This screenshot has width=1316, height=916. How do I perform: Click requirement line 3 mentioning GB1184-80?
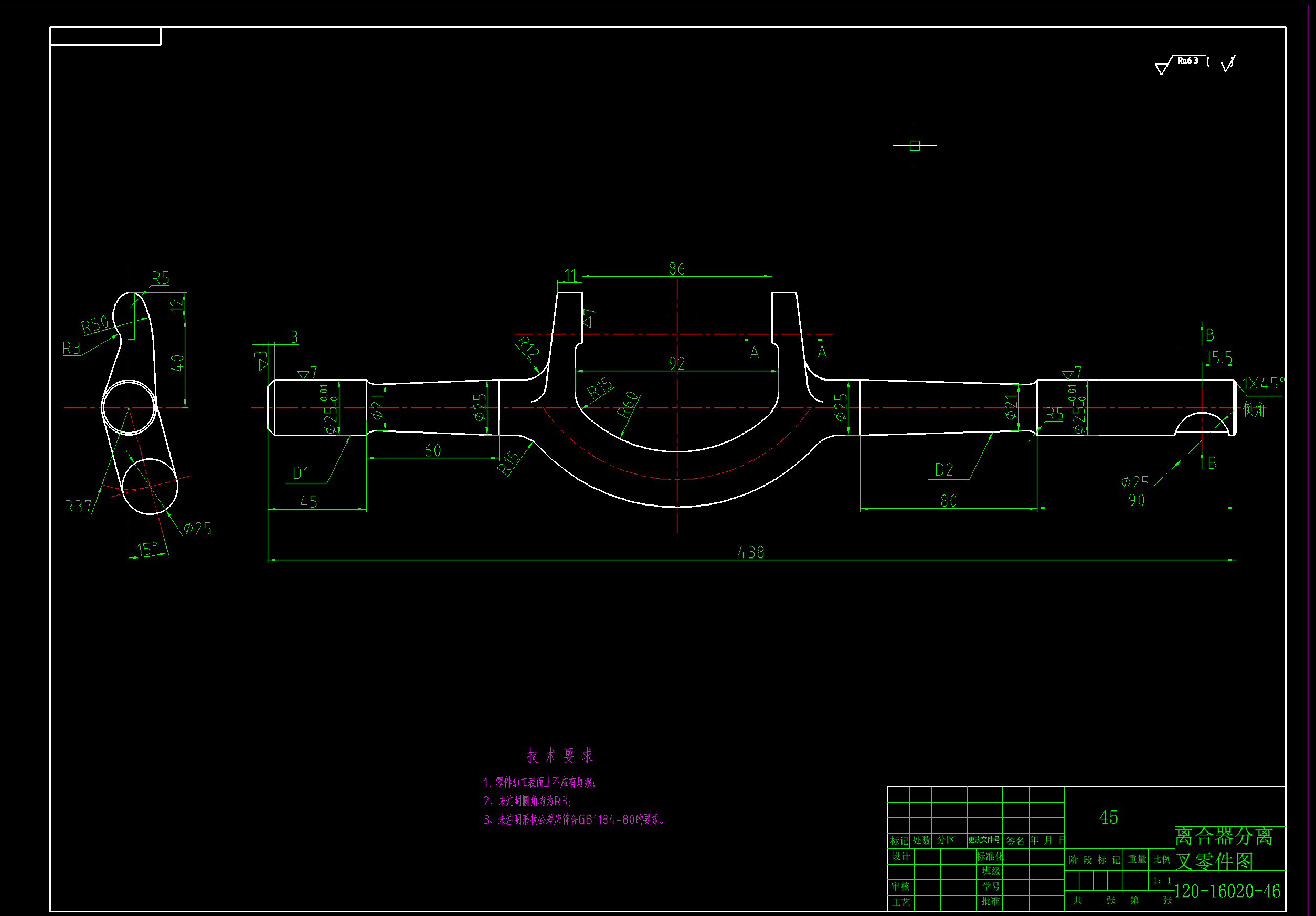[574, 819]
